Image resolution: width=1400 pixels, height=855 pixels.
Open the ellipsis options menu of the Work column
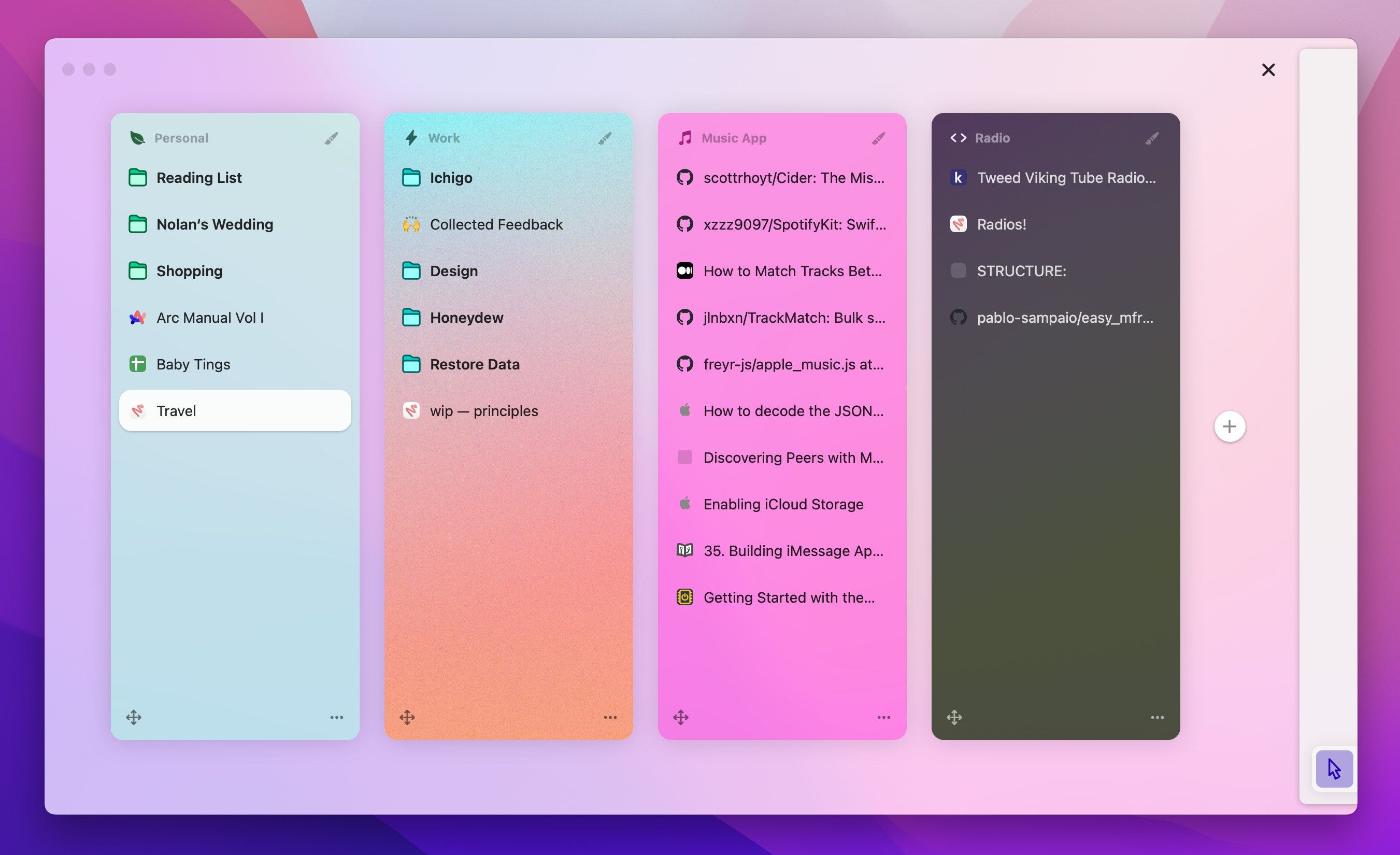pyautogui.click(x=610, y=717)
